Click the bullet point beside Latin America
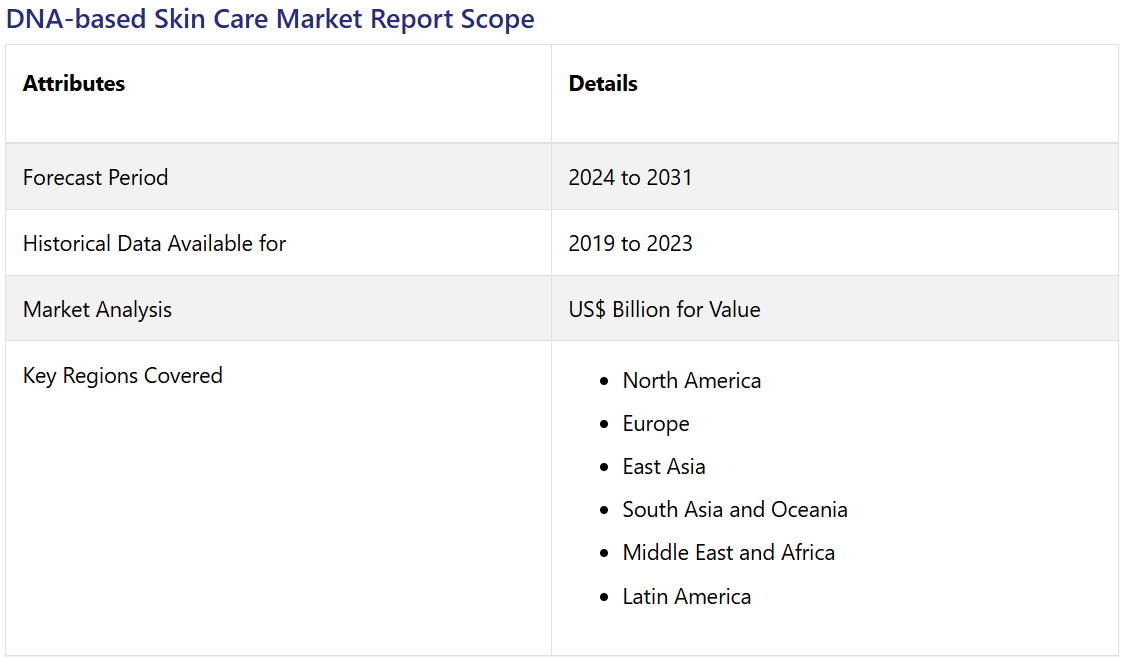This screenshot has width=1123, height=657. (x=603, y=598)
